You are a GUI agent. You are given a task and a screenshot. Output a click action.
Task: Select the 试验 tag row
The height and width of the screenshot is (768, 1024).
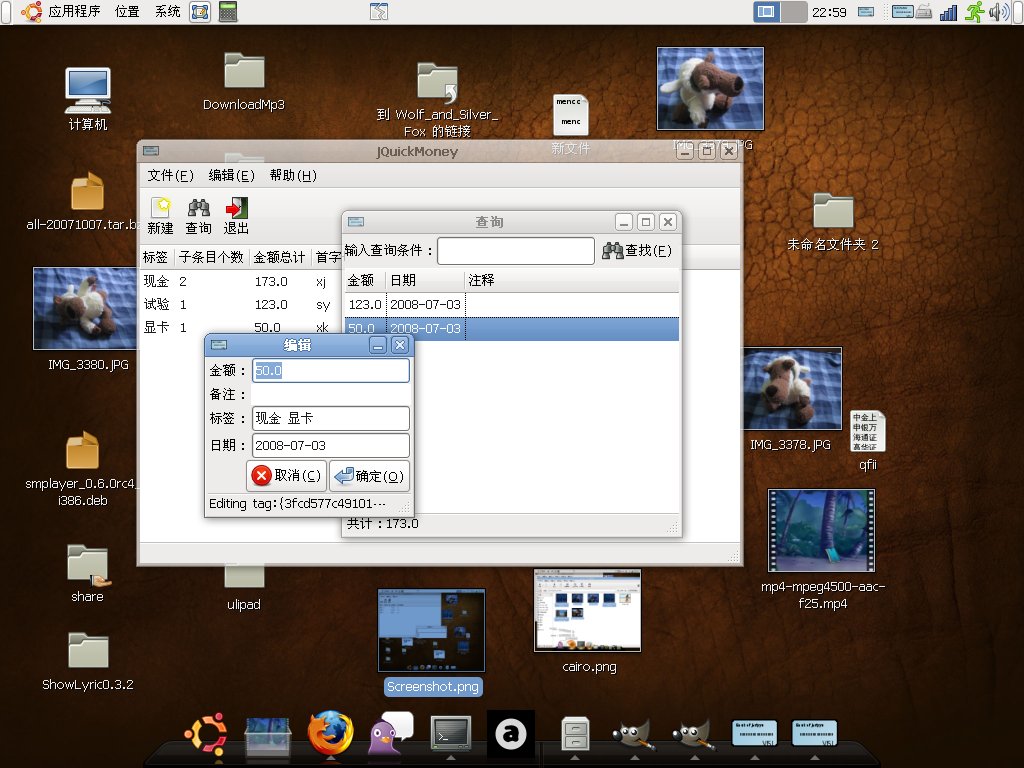click(x=240, y=304)
